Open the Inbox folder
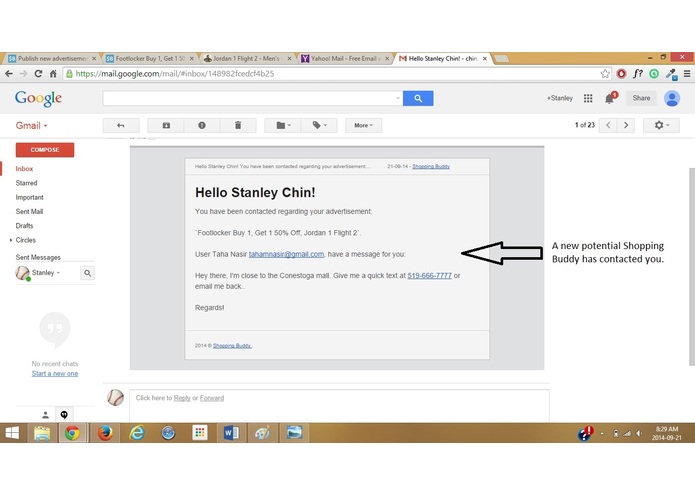Image resolution: width=695 pixels, height=494 pixels. 24,169
